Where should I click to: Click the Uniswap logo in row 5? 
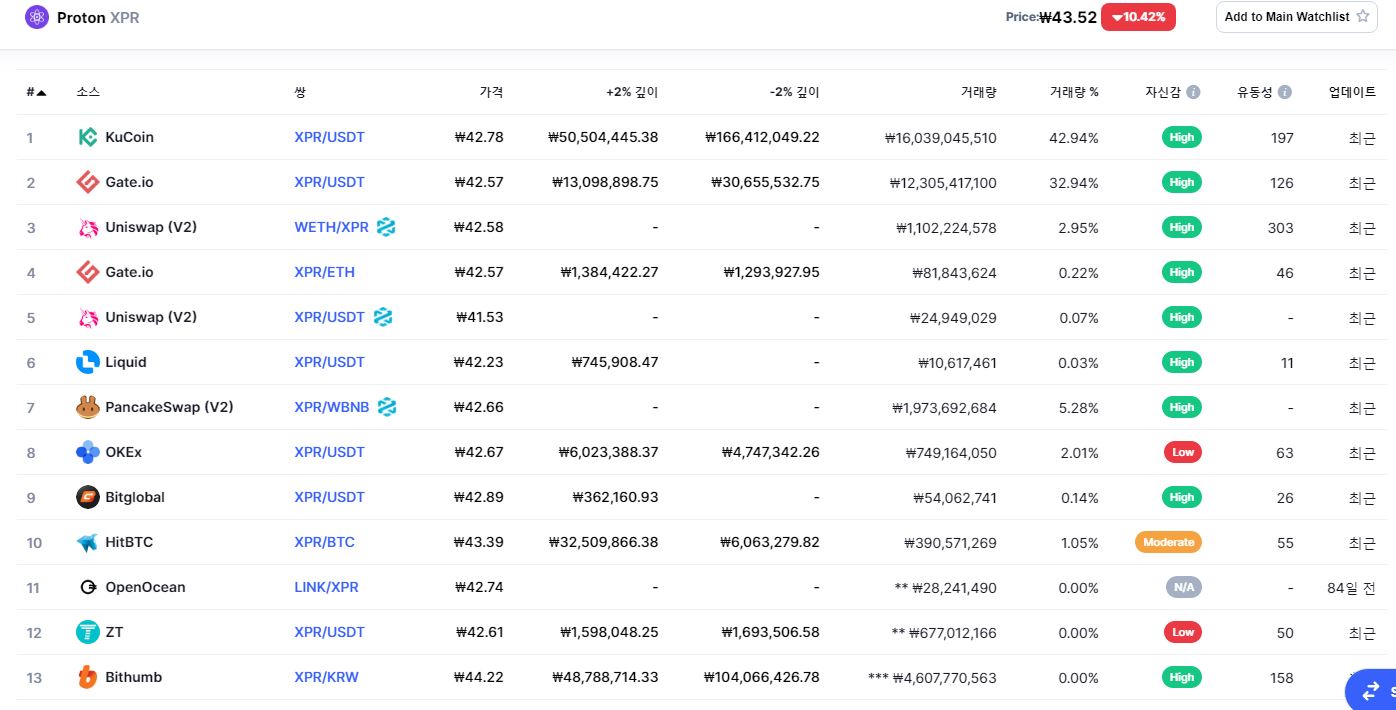[x=88, y=317]
